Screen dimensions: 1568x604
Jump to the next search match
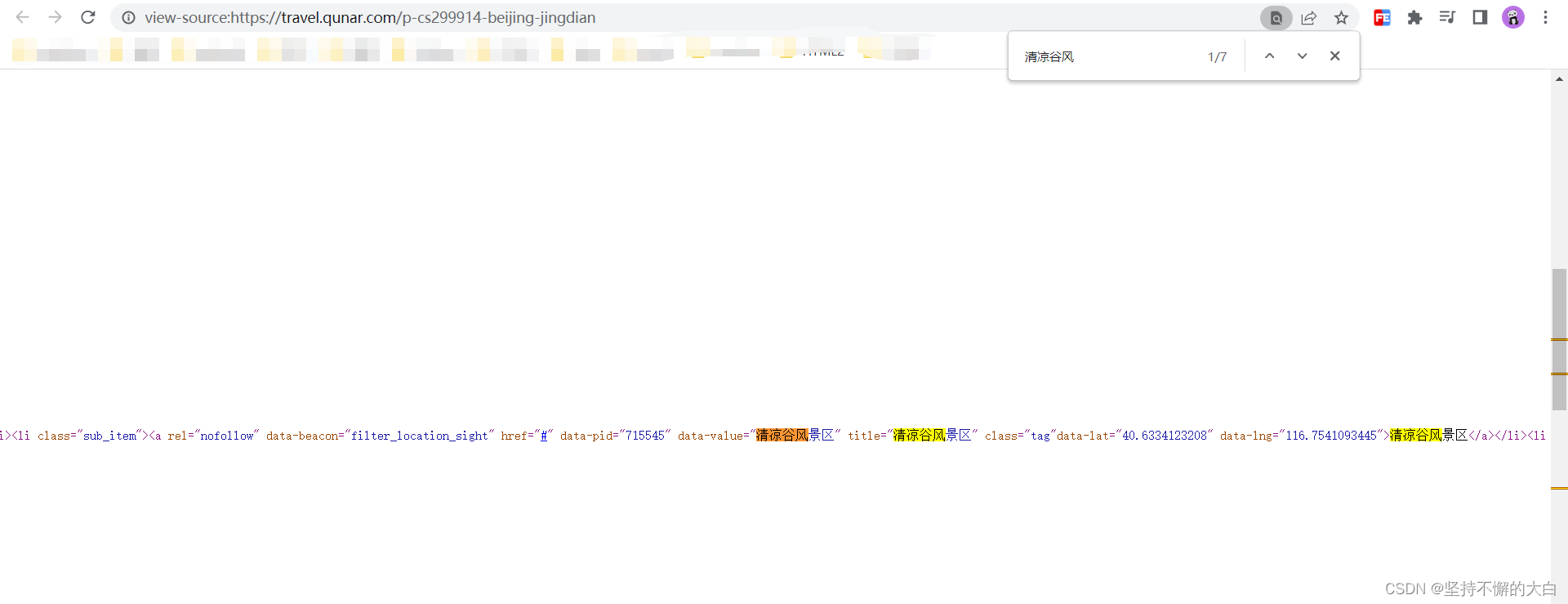[1302, 56]
